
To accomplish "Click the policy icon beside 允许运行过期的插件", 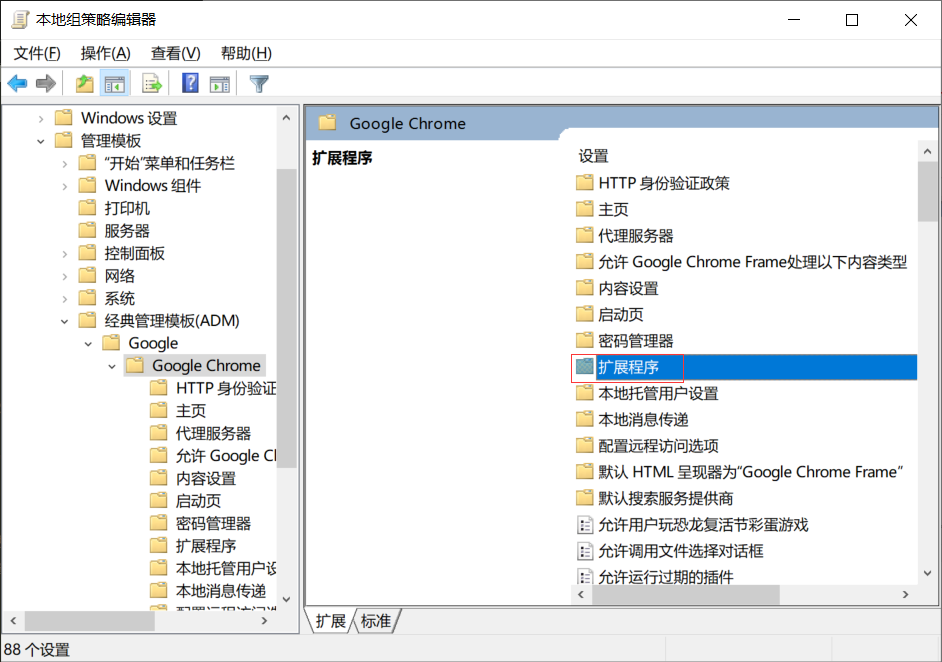I will coord(585,577).
